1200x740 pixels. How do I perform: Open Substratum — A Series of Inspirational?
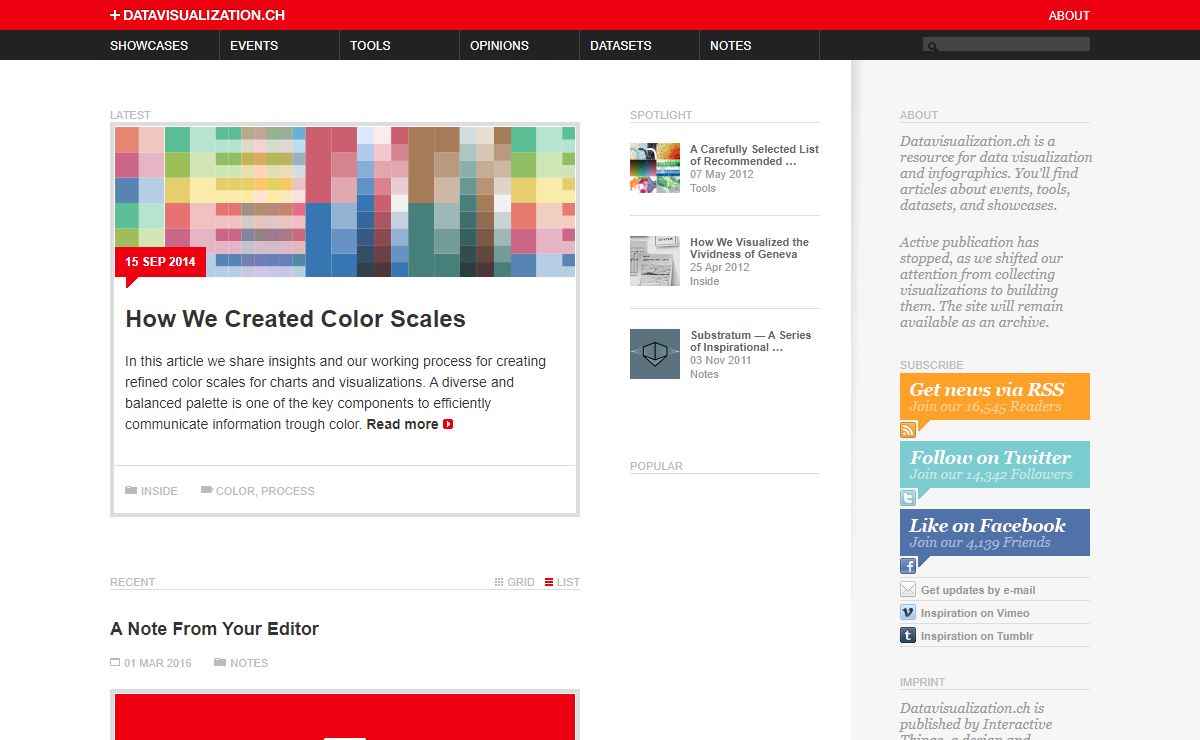coord(751,341)
